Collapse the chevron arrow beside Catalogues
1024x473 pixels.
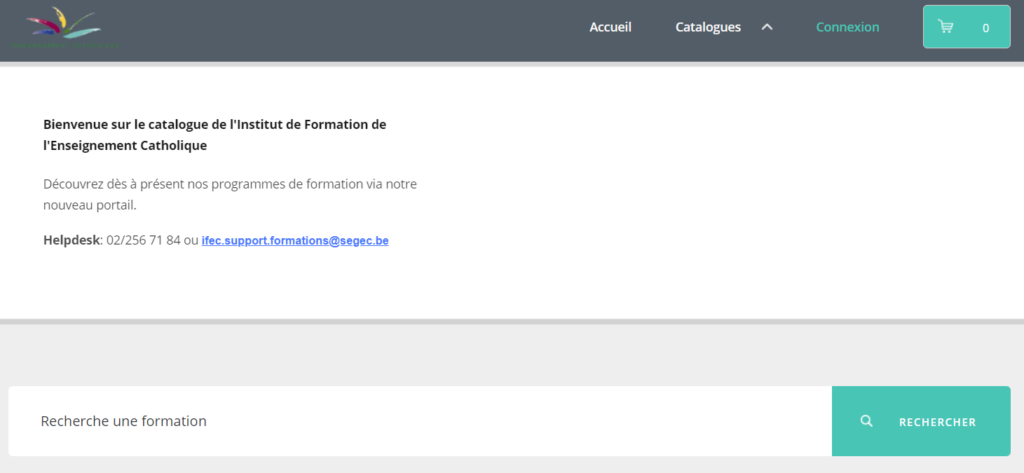click(767, 27)
